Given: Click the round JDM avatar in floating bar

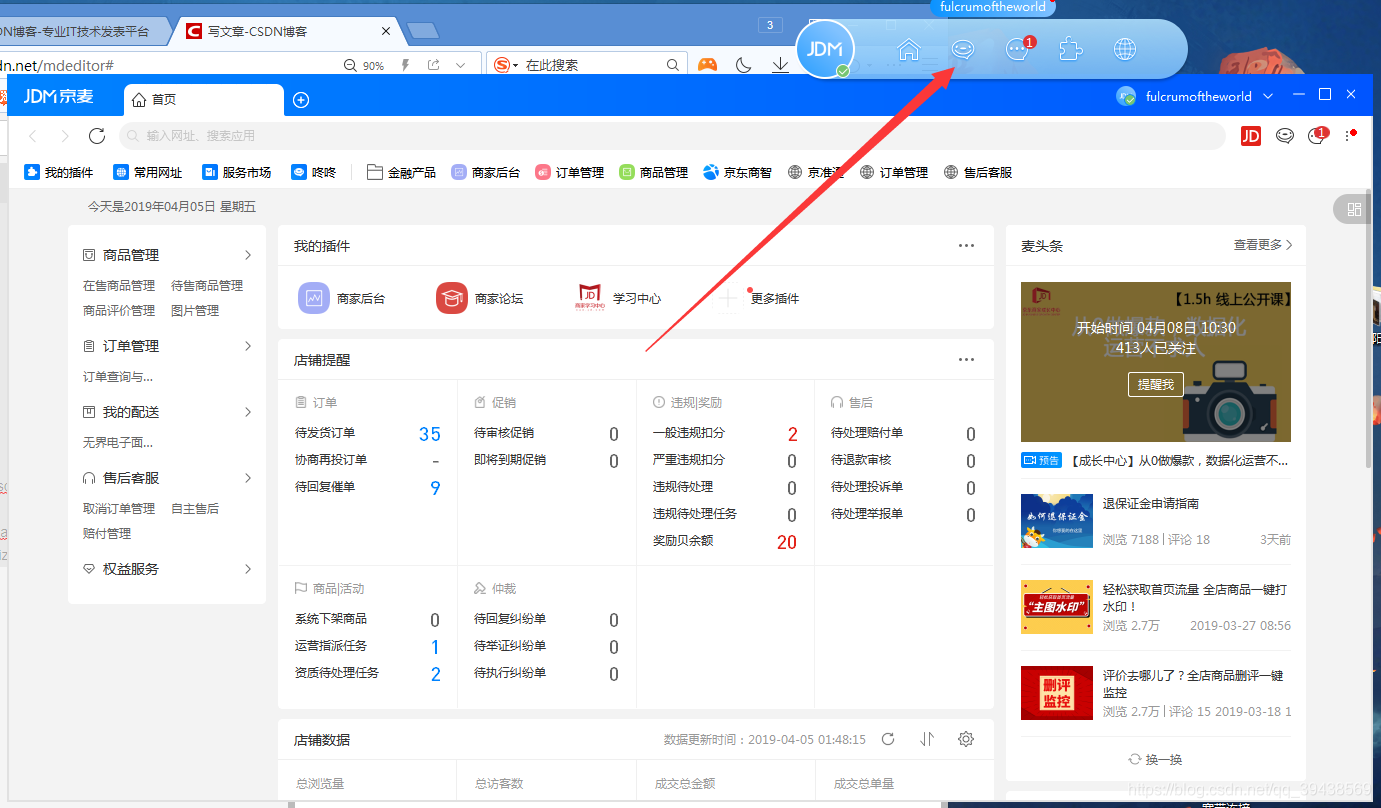Looking at the screenshot, I should [825, 48].
